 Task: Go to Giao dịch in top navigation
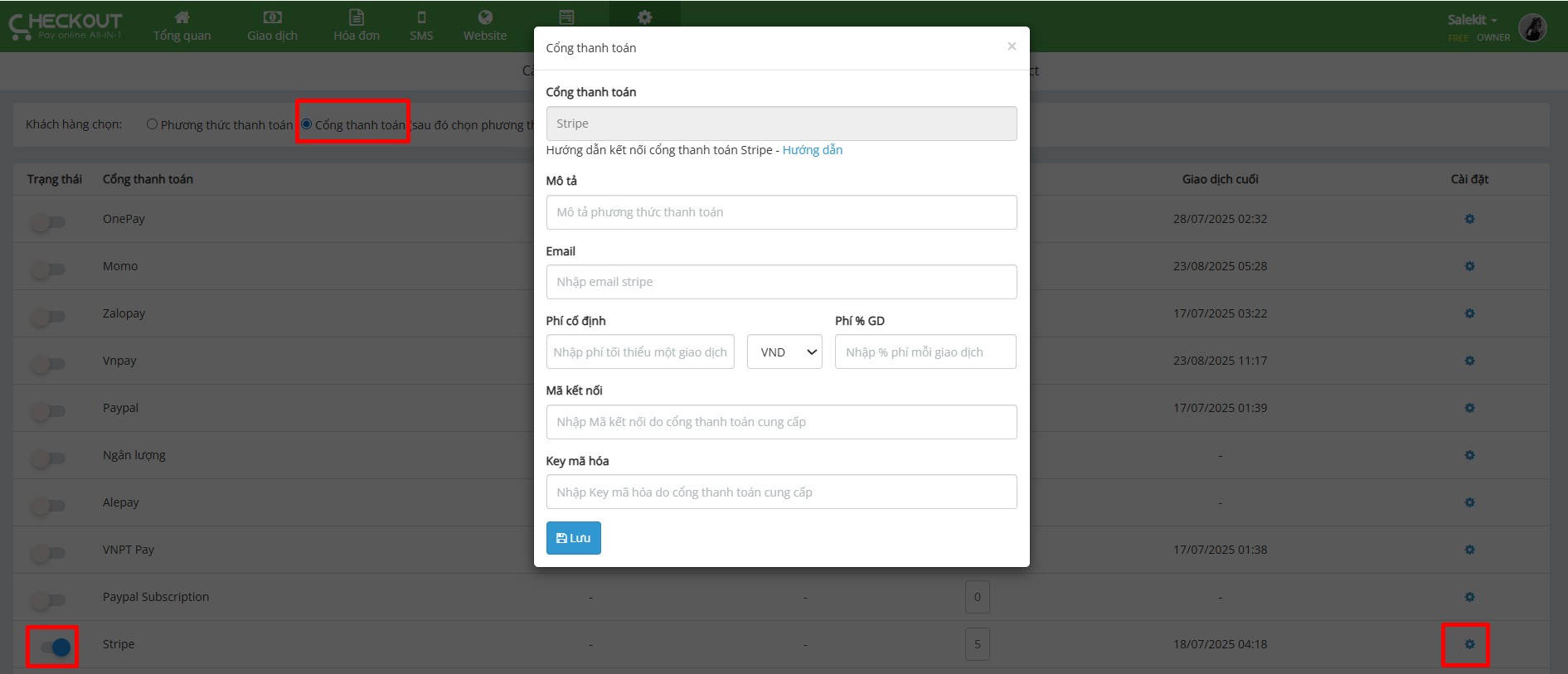(x=272, y=27)
